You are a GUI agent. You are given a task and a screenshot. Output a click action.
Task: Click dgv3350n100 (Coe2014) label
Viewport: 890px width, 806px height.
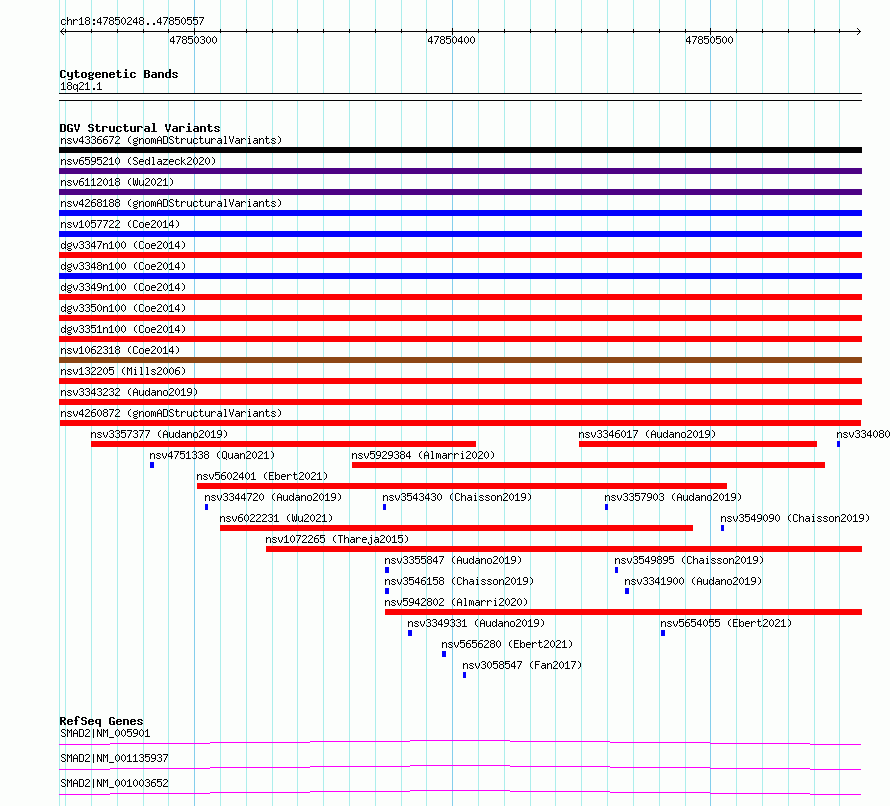coord(123,308)
